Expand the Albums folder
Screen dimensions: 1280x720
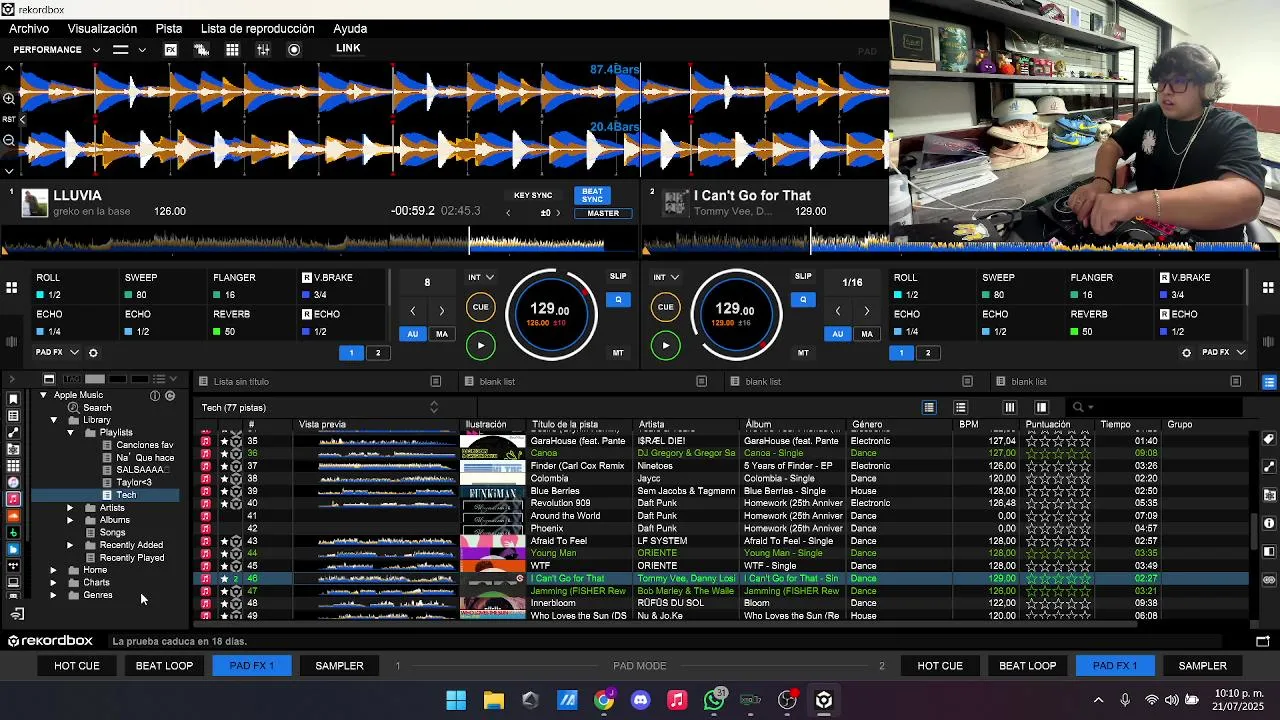[70, 520]
